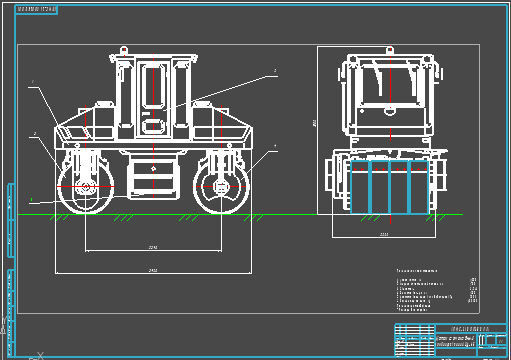Click the leftmost blue roller section in front view
Screen dimensions: 511x360
click(360, 187)
